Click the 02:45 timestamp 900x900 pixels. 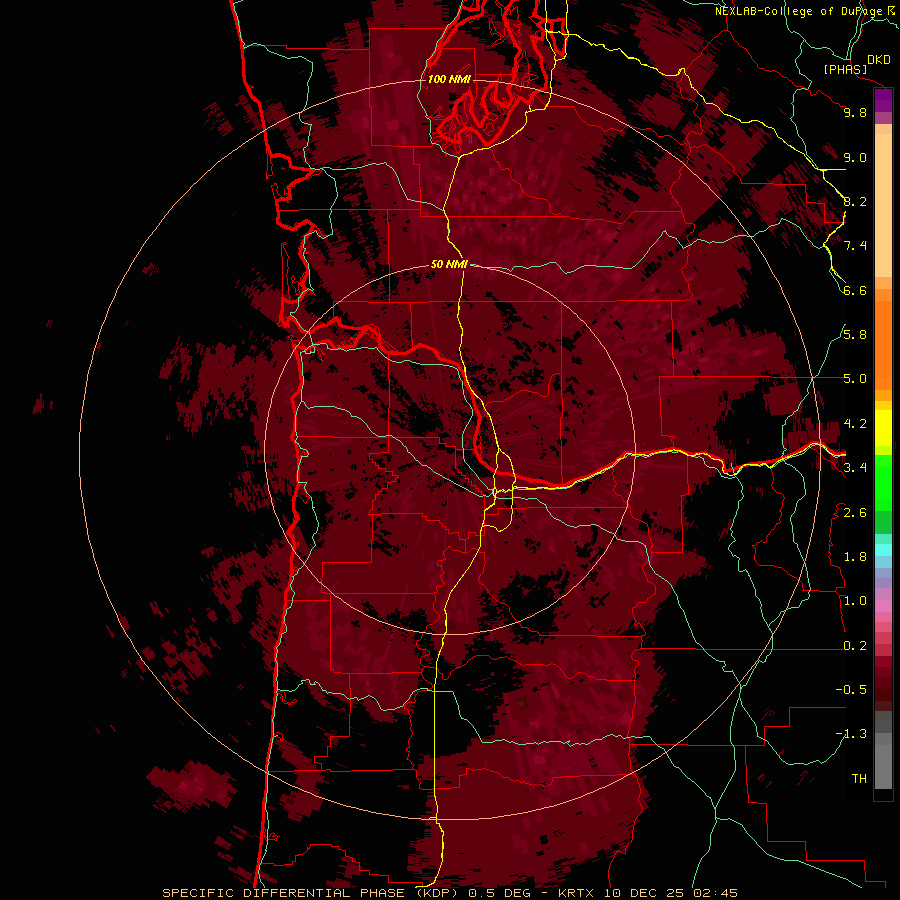(715, 893)
